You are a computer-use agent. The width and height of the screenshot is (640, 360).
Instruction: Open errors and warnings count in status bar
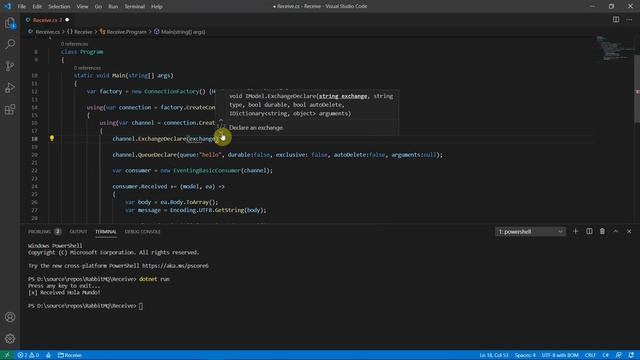coord(28,355)
